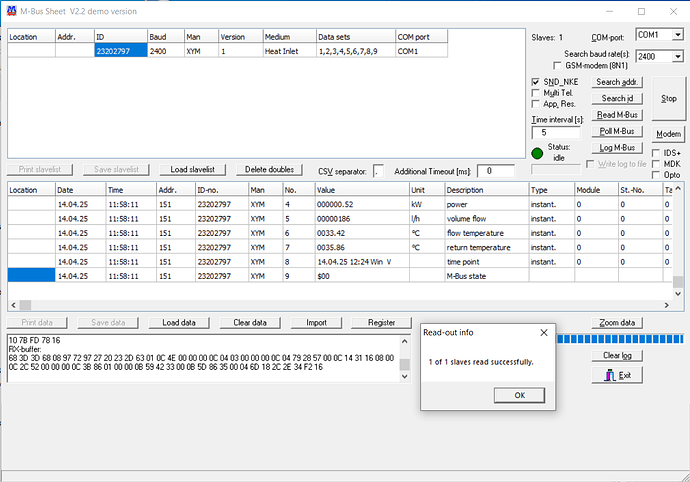
Task: Click the horizontal scrollbar left arrow of data table
Action: (x=13, y=305)
